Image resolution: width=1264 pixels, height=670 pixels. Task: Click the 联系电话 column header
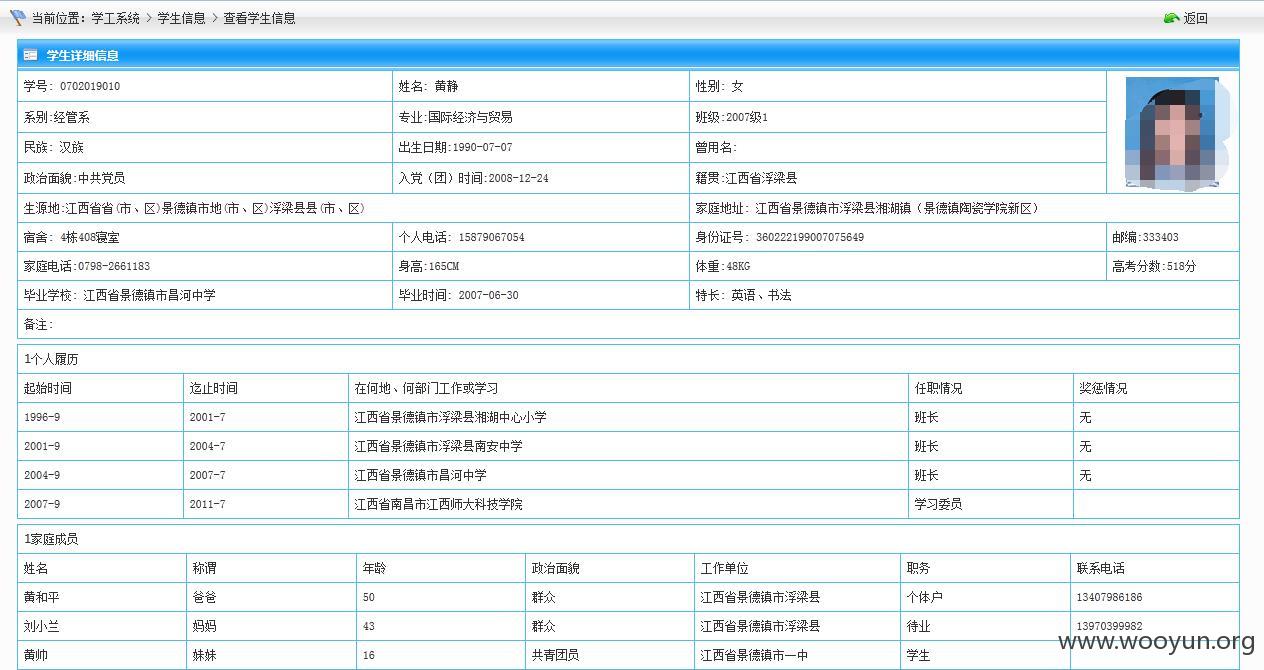coord(1155,568)
